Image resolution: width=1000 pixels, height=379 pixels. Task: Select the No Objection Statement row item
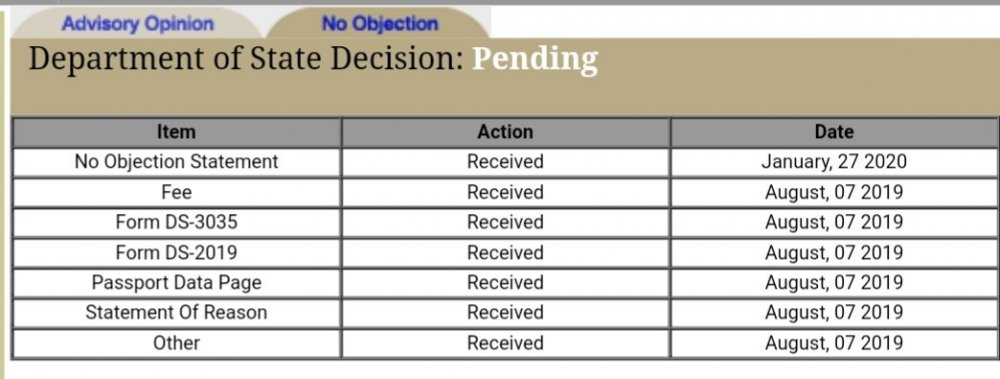pos(177,162)
